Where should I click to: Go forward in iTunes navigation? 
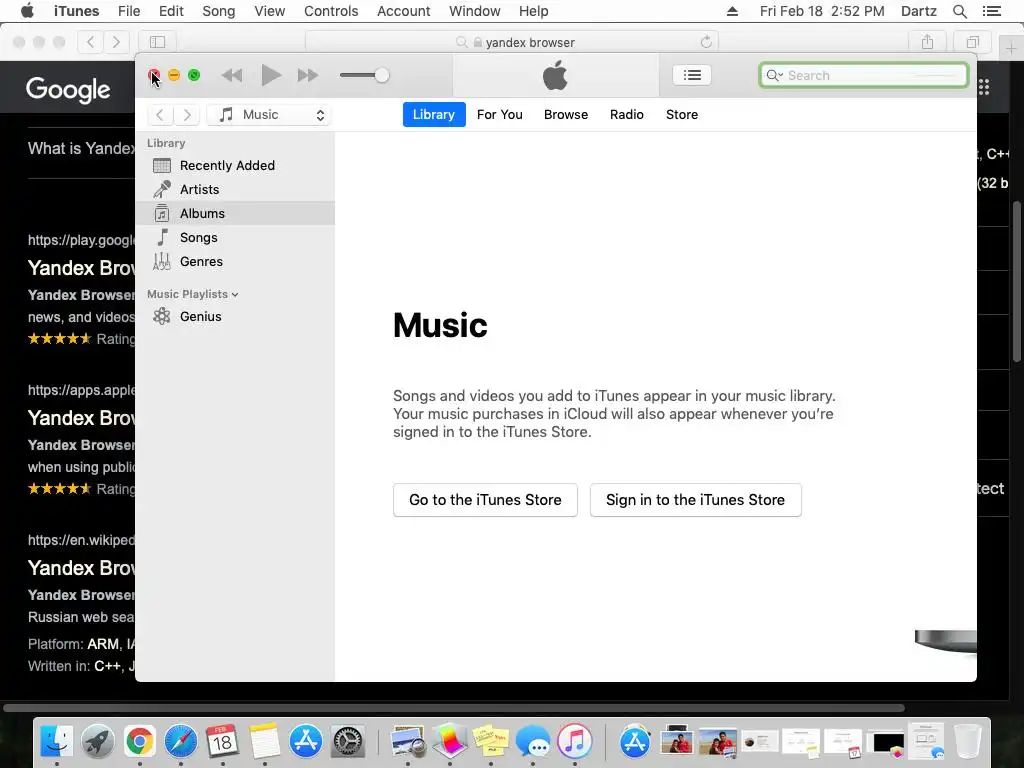coord(187,115)
